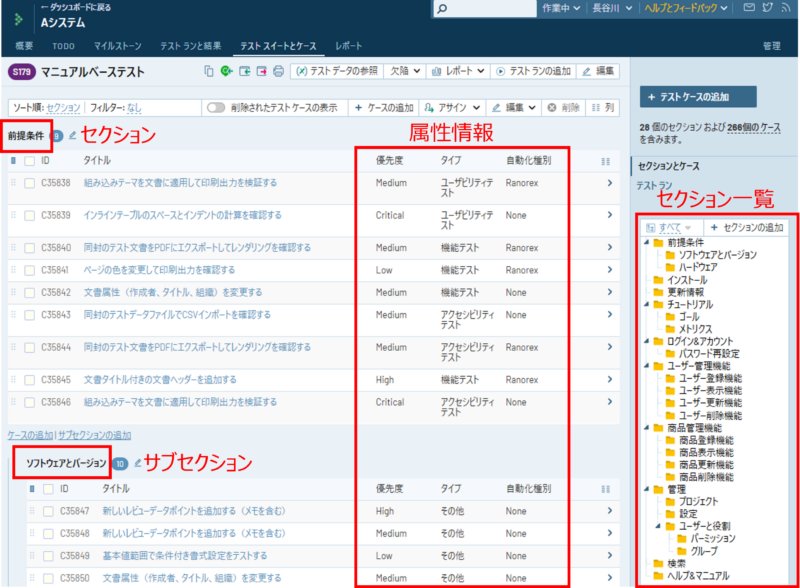Image resolution: width=800 pixels, height=588 pixels.
Task: Click column grip icon in 前提条件 table header
Action: (x=606, y=161)
